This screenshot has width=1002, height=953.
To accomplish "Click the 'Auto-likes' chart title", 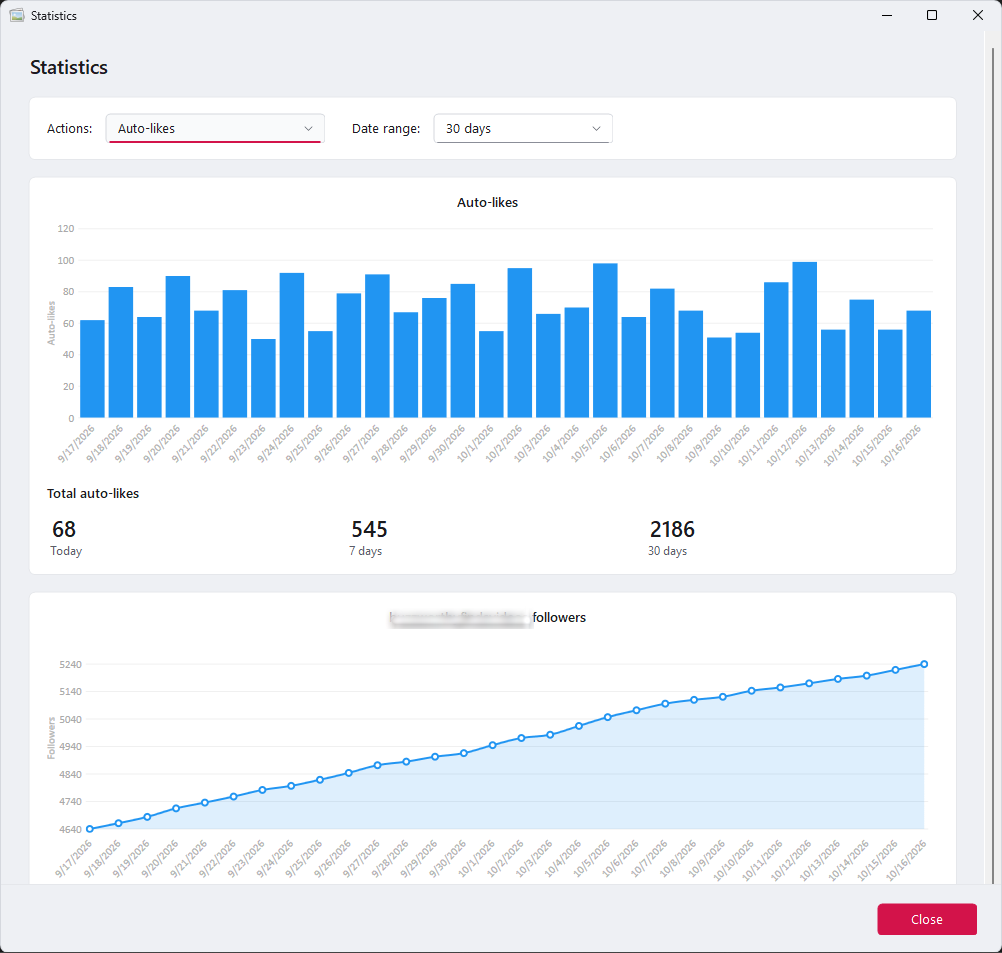I will point(488,203).
